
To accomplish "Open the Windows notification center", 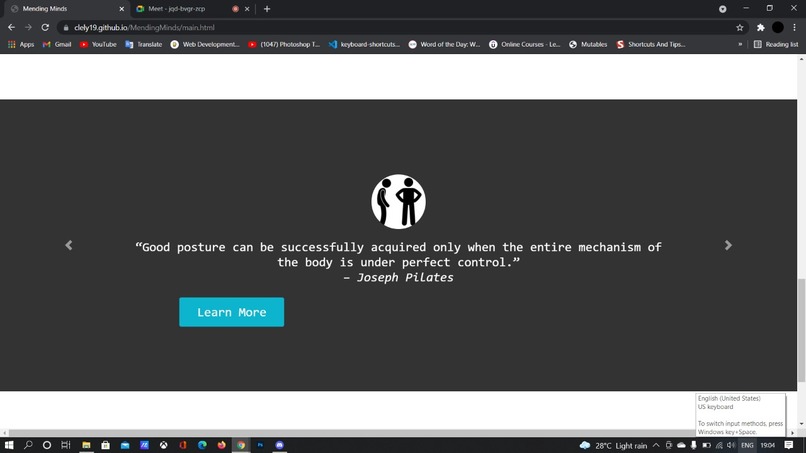I will 789,445.
